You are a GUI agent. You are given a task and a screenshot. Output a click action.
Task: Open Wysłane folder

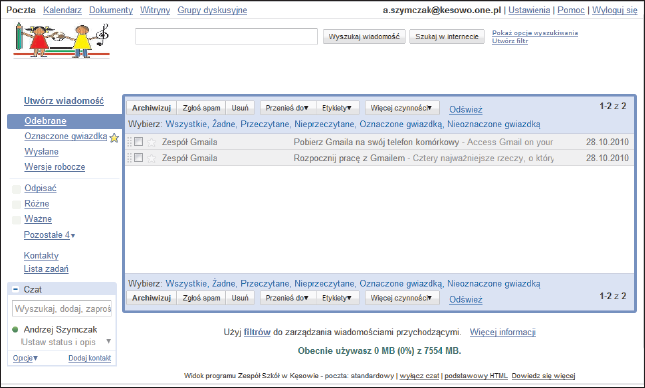(41, 152)
